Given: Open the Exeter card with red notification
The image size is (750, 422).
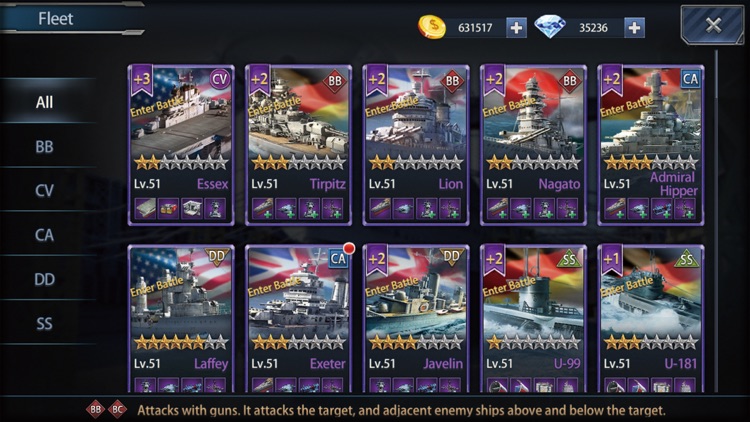Looking at the screenshot, I should click(298, 319).
